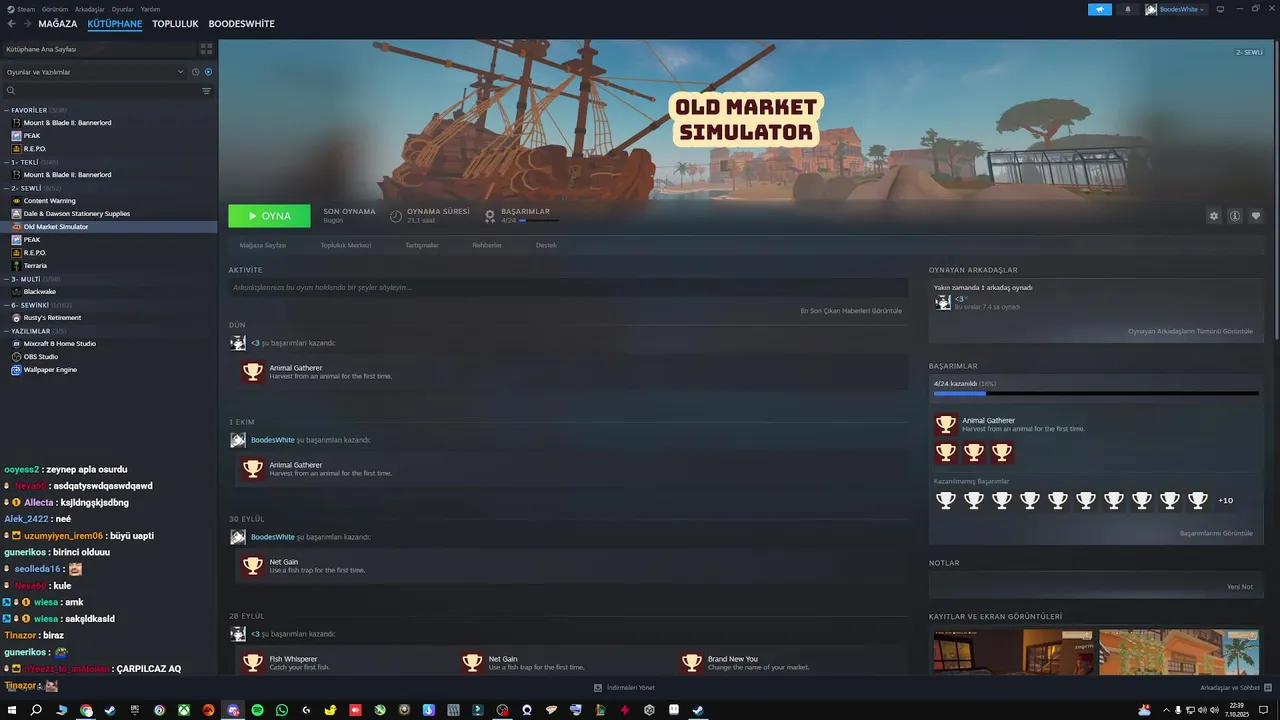Show ready-to-play games filter icon
Image resolution: width=1280 pixels, height=720 pixels.
208,72
